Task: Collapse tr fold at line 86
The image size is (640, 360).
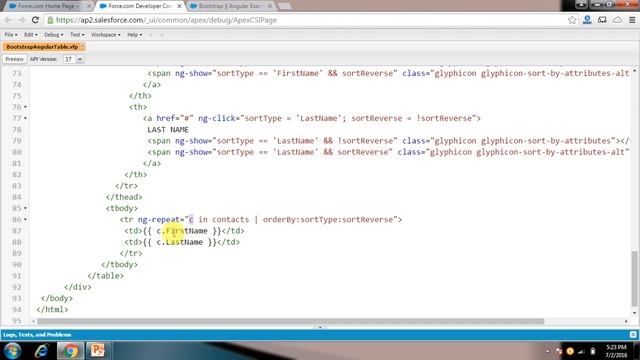Action: pos(25,220)
